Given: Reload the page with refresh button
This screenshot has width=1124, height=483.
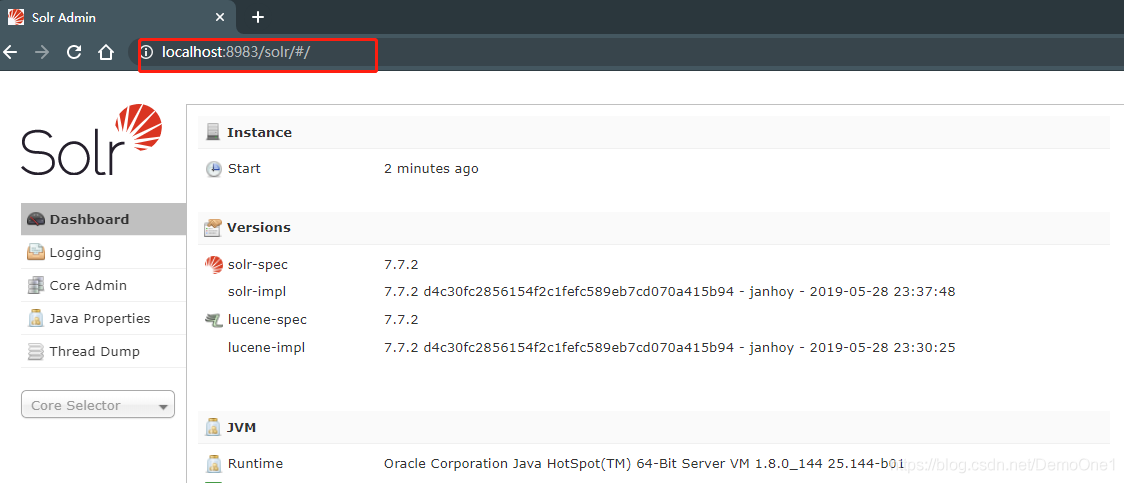Looking at the screenshot, I should [x=73, y=52].
